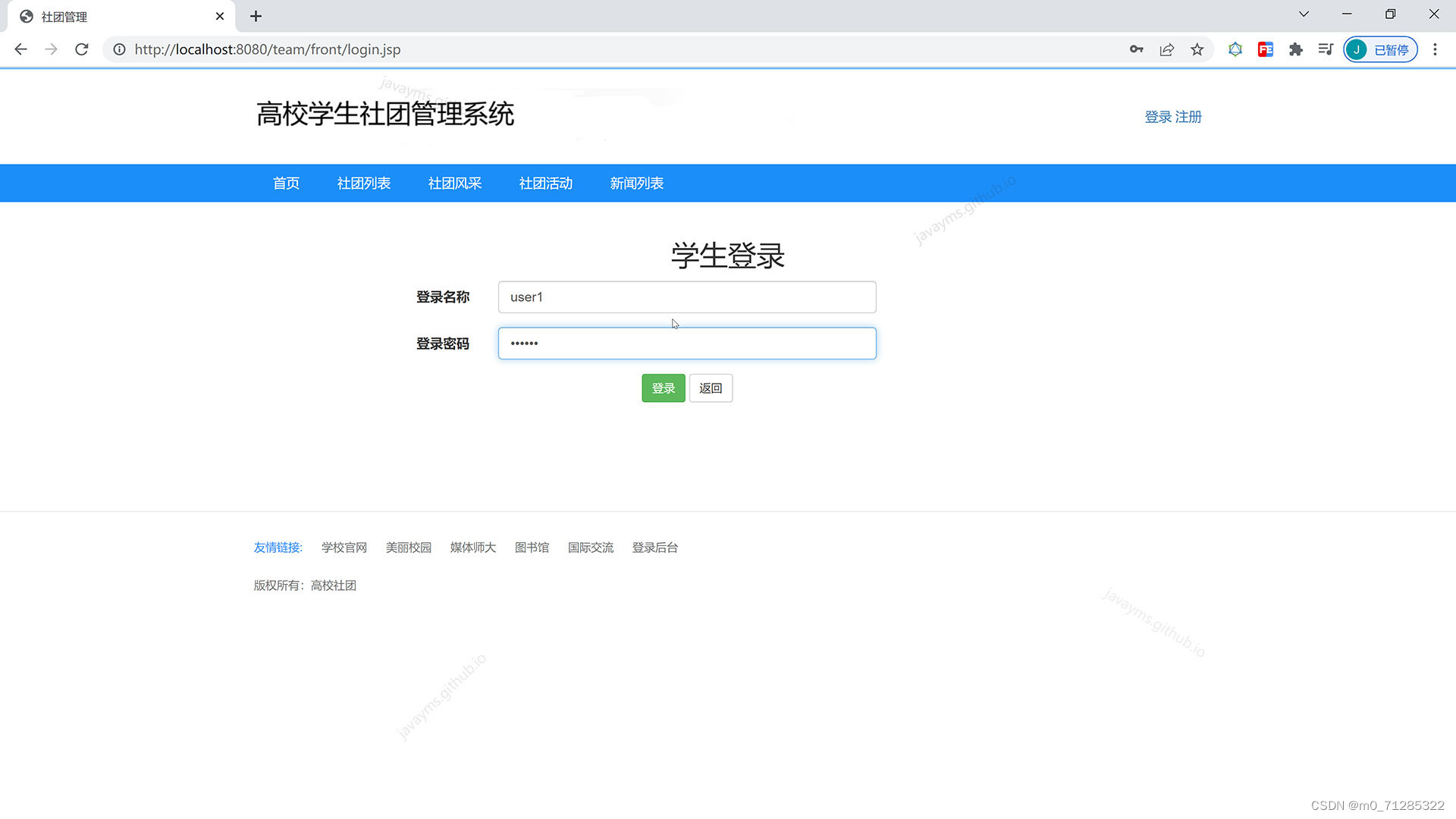Click the media control playlist icon
The height and width of the screenshot is (819, 1456).
pos(1325,49)
